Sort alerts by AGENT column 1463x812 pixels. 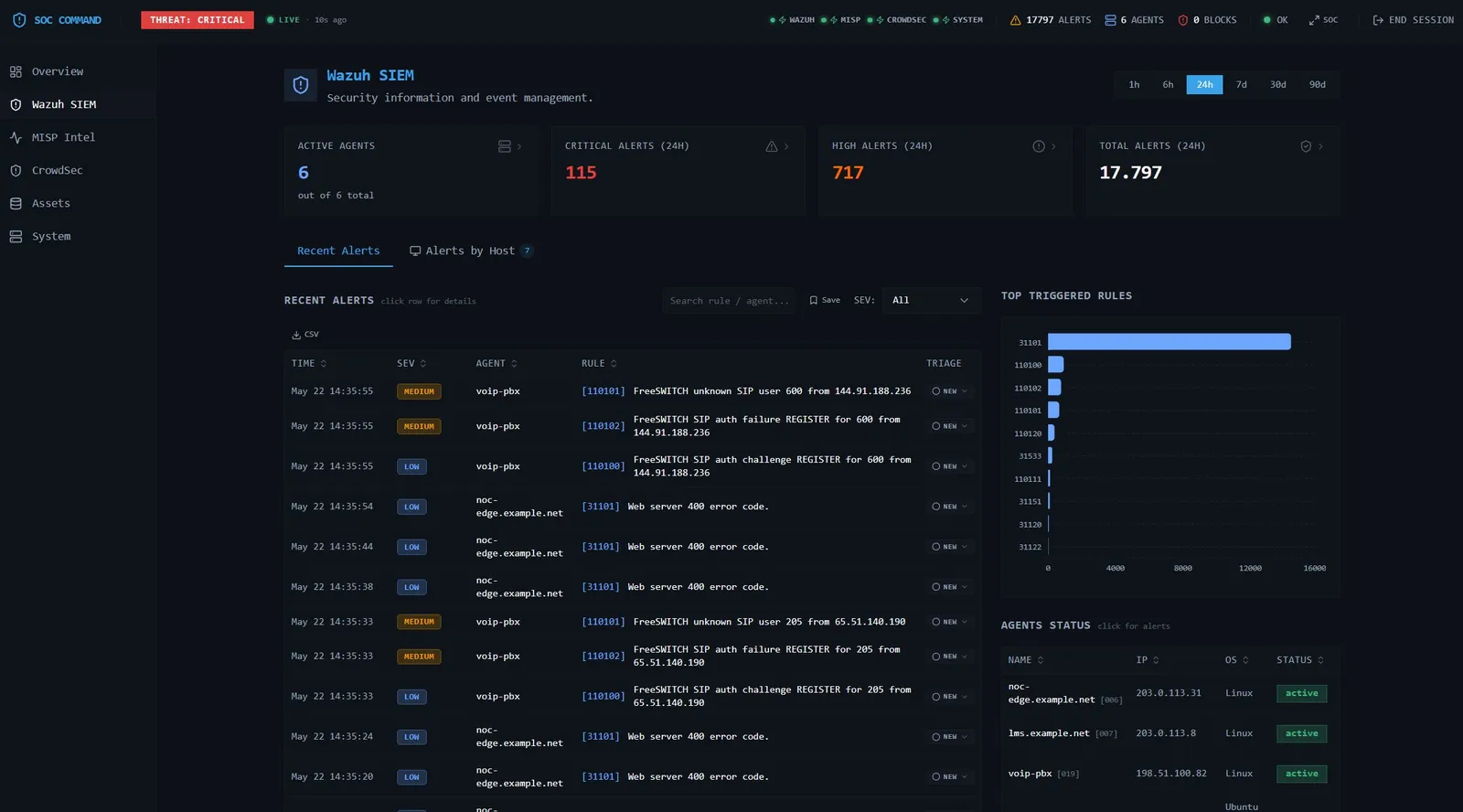pos(497,364)
